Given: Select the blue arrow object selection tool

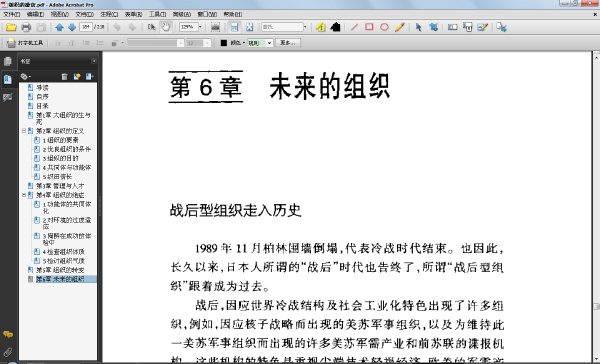Looking at the screenshot, I should click(418, 27).
